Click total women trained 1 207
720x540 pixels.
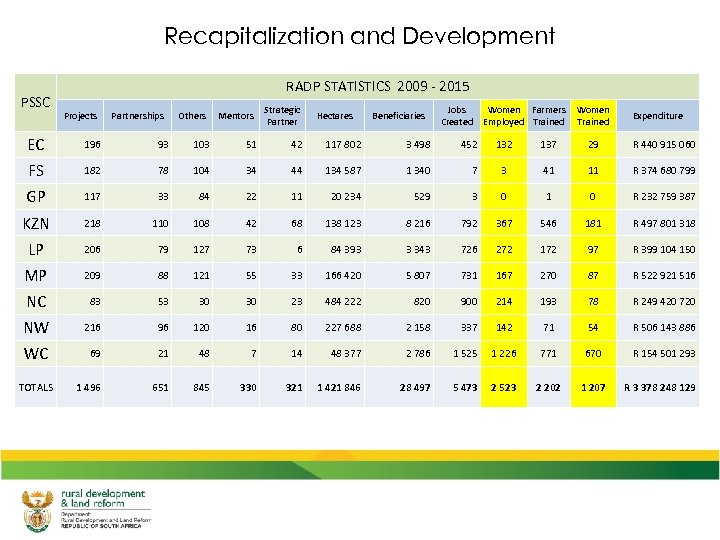click(x=593, y=388)
